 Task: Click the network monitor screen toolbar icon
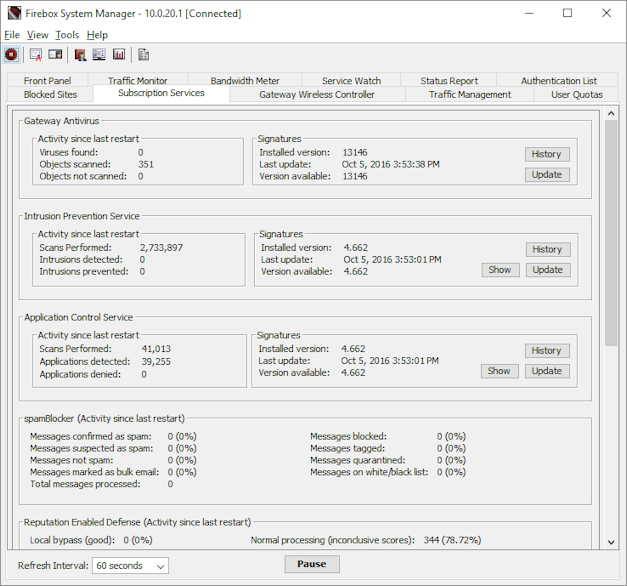pos(99,55)
